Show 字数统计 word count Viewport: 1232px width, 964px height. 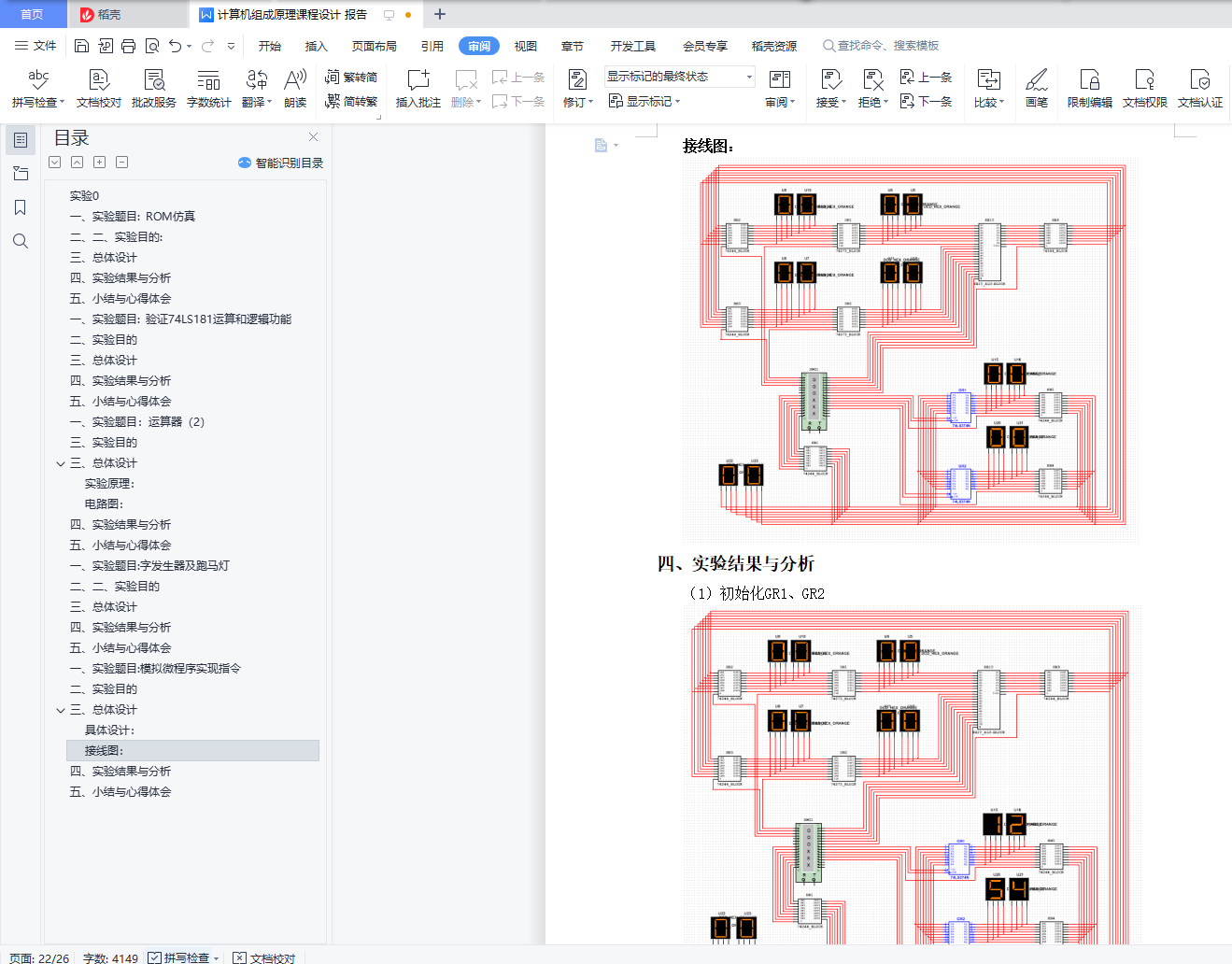click(x=209, y=89)
